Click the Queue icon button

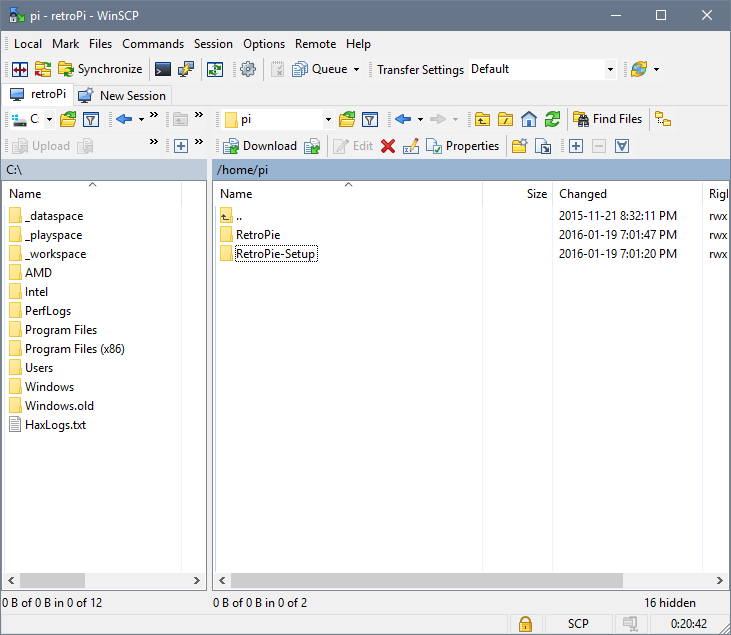tap(319, 69)
